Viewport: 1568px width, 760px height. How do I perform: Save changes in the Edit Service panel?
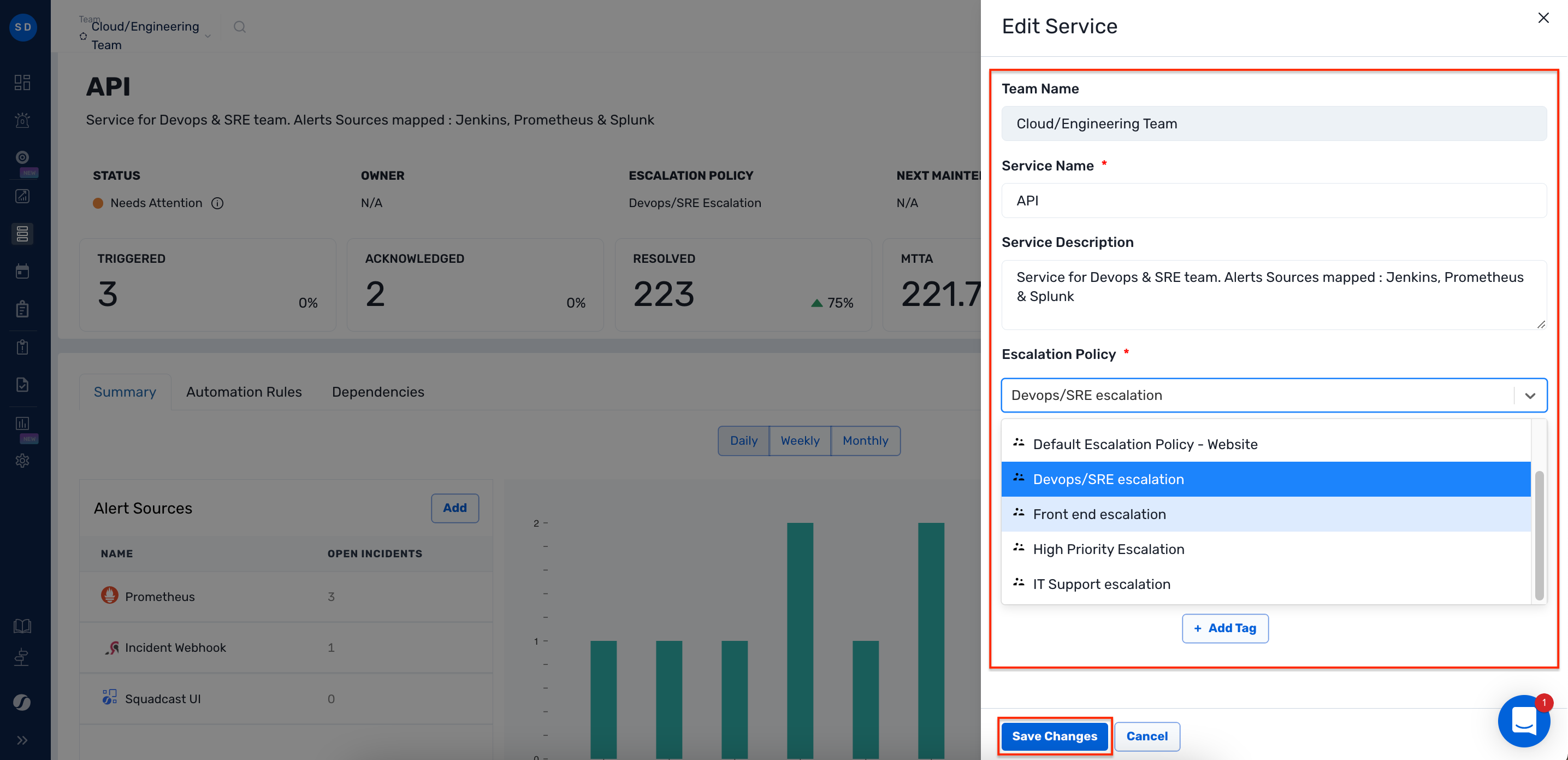tap(1055, 737)
